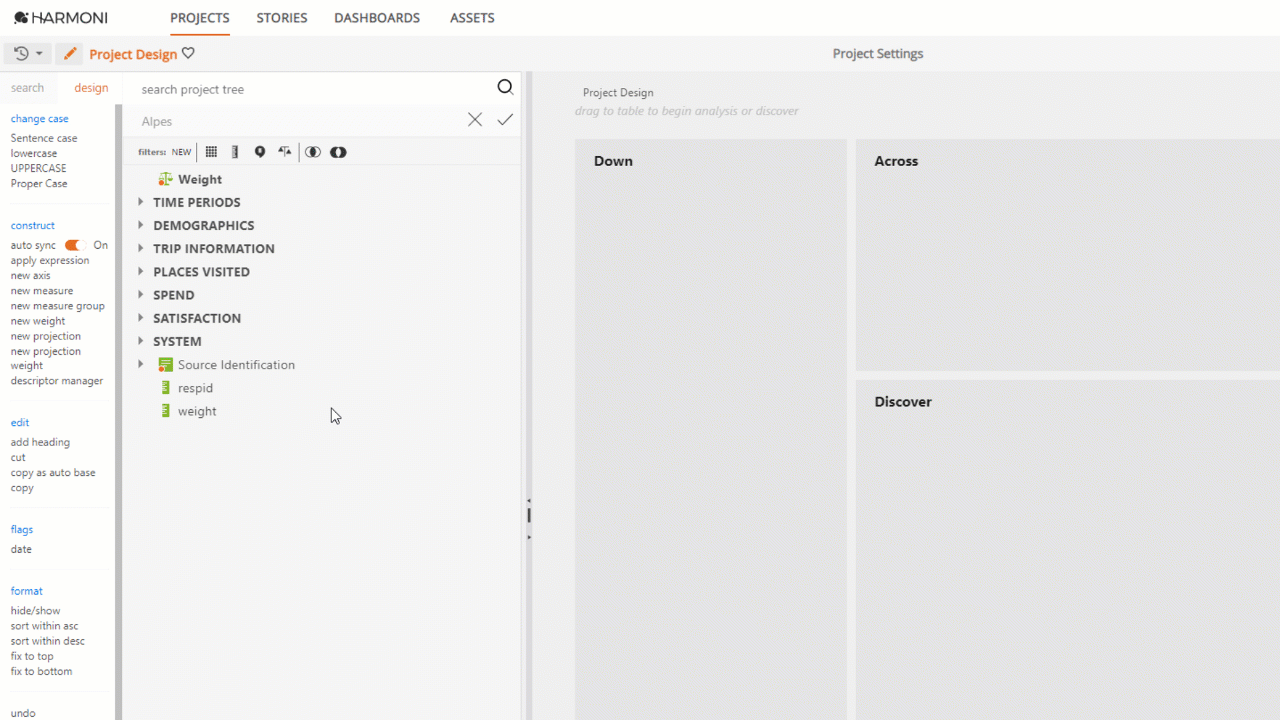This screenshot has height=720, width=1280.
Task: Click the Alpes name field
Action: (300, 121)
